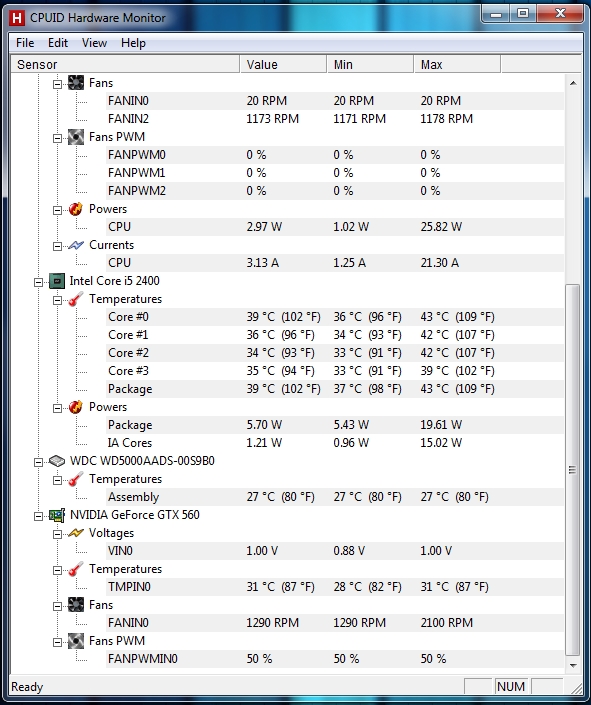Click the scrollbar down arrow
Image resolution: width=591 pixels, height=705 pixels.
573,666
